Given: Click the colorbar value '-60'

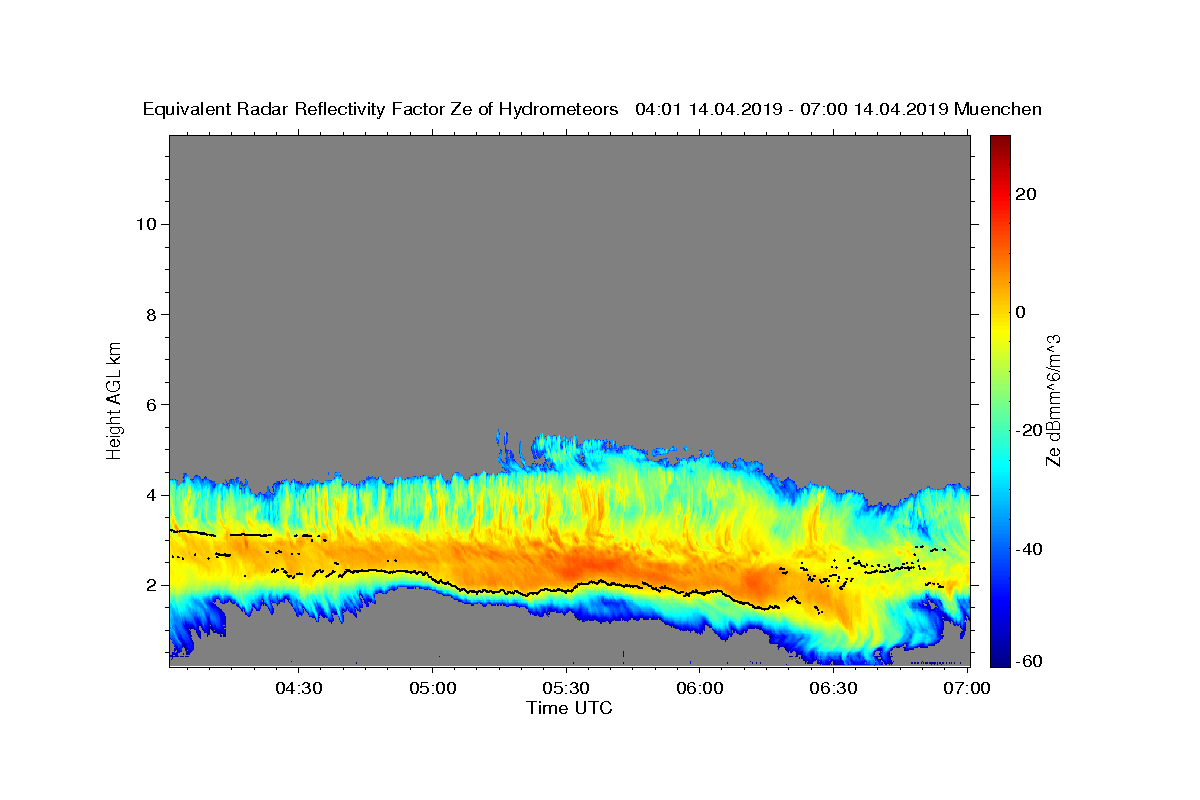Looking at the screenshot, I should 1030,661.
